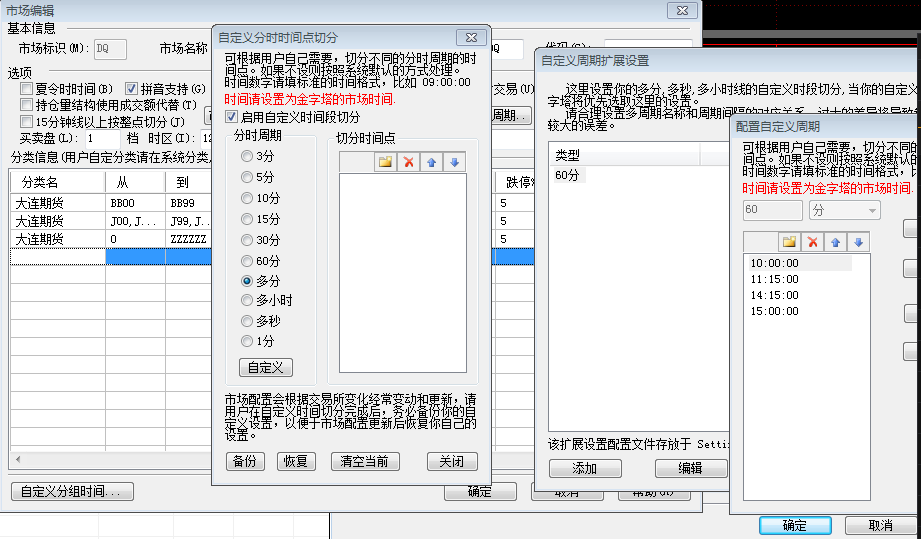The image size is (921, 539).
Task: Select the 多分 radio button
Action: [x=247, y=281]
